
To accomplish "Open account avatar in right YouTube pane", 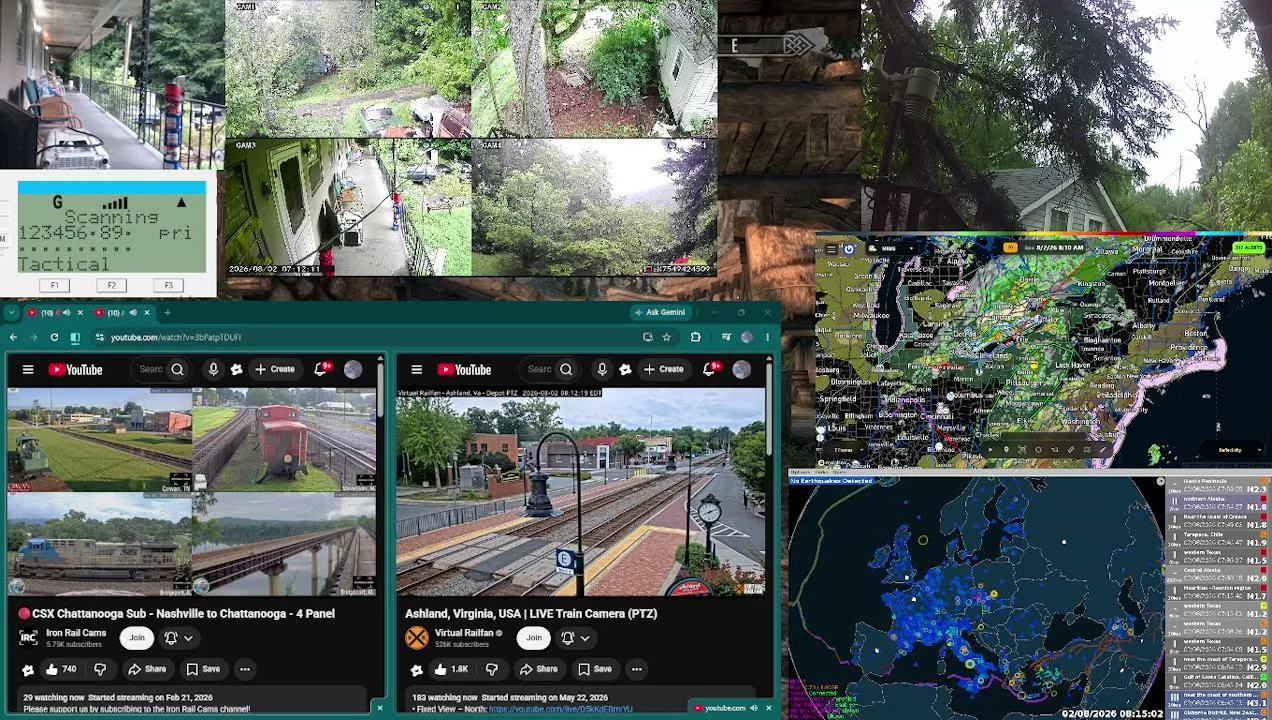I will click(x=742, y=370).
